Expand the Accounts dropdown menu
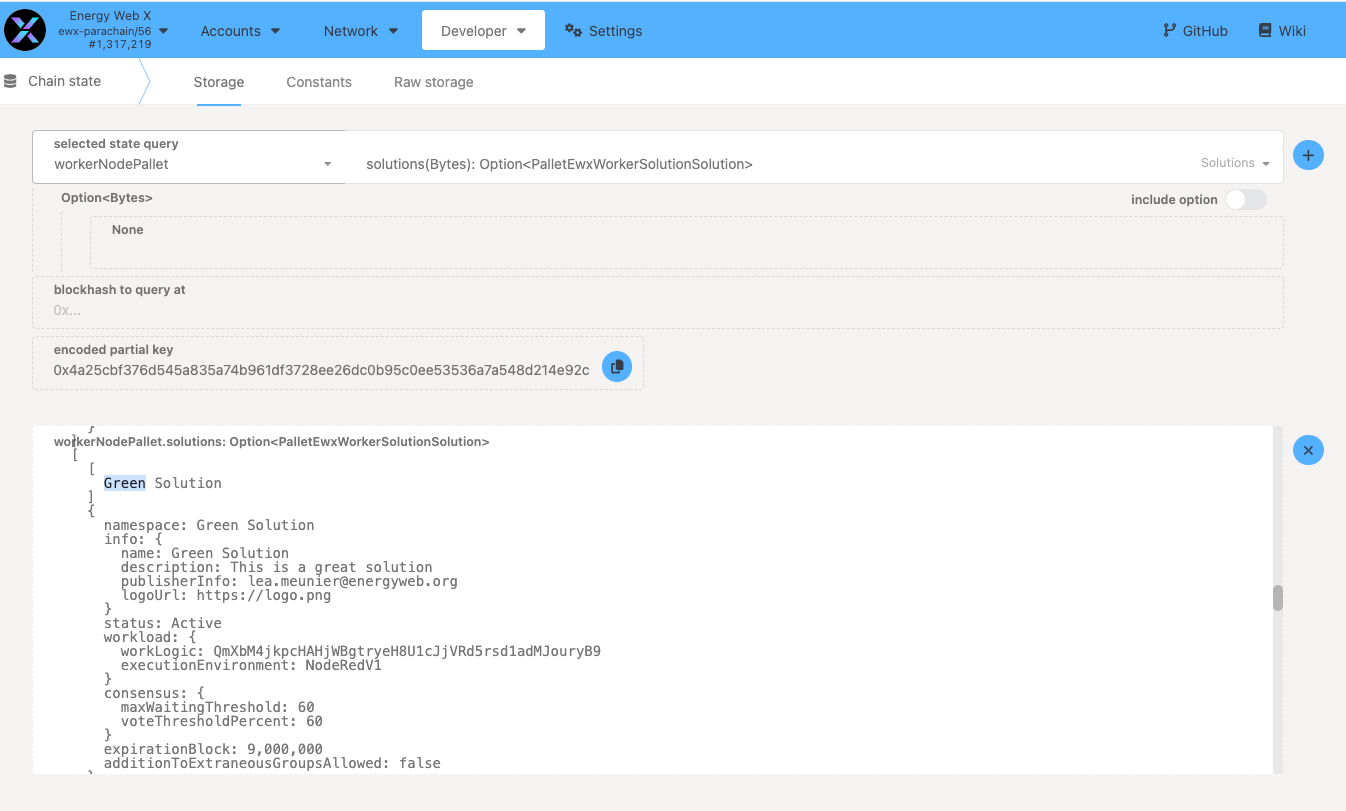Image resolution: width=1346 pixels, height=811 pixels. tap(240, 31)
